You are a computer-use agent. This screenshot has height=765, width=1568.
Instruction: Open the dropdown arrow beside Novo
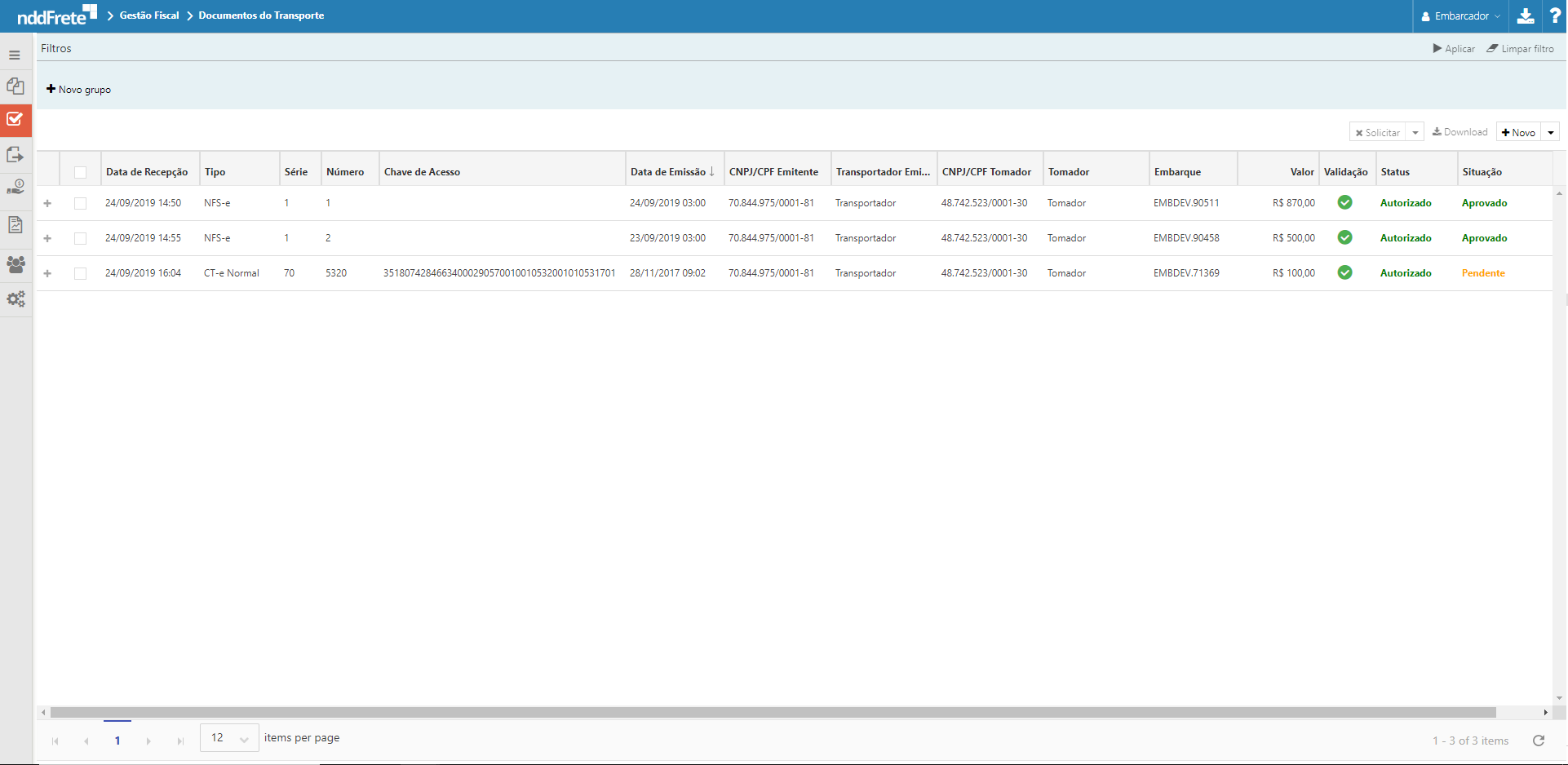pos(1550,132)
